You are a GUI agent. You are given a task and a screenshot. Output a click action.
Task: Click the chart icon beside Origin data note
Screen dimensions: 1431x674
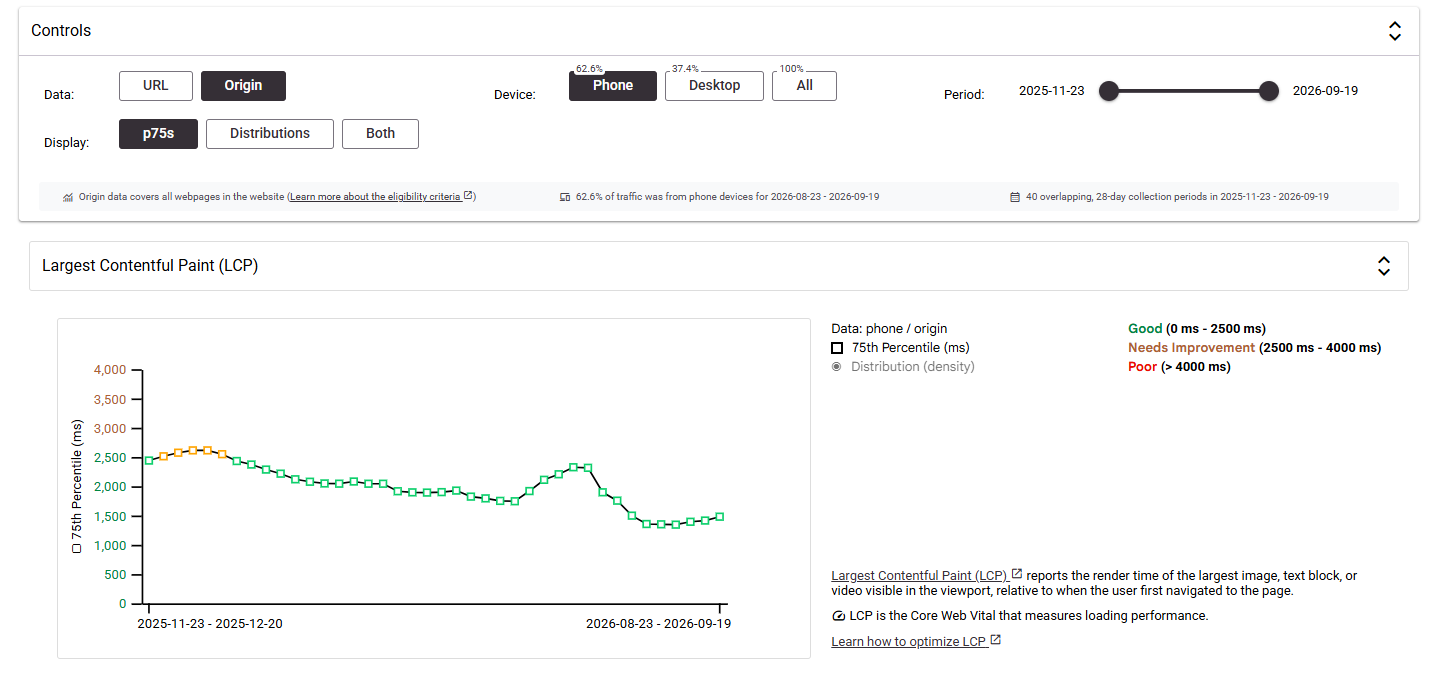68,197
